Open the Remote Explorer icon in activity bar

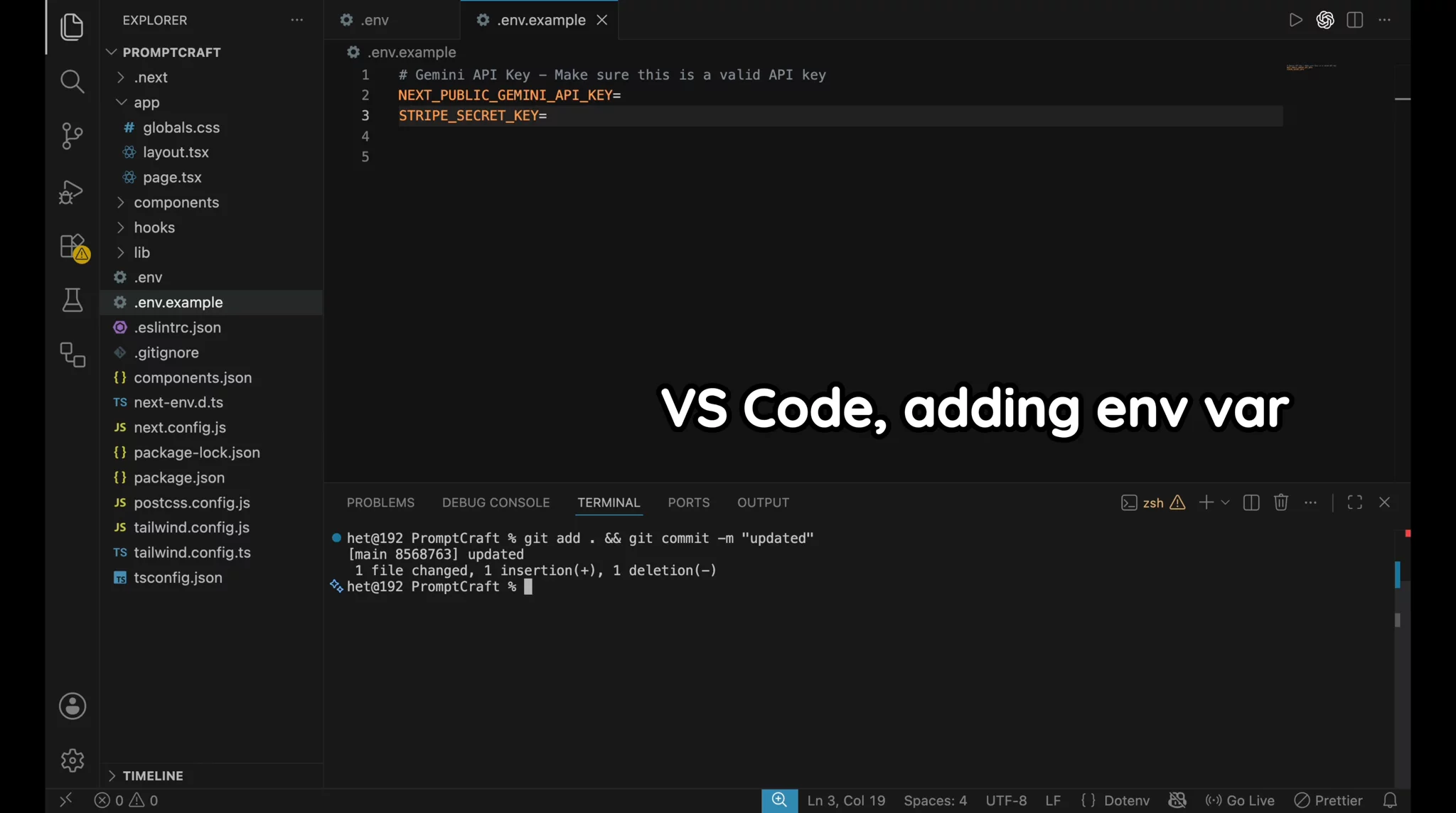(72, 355)
